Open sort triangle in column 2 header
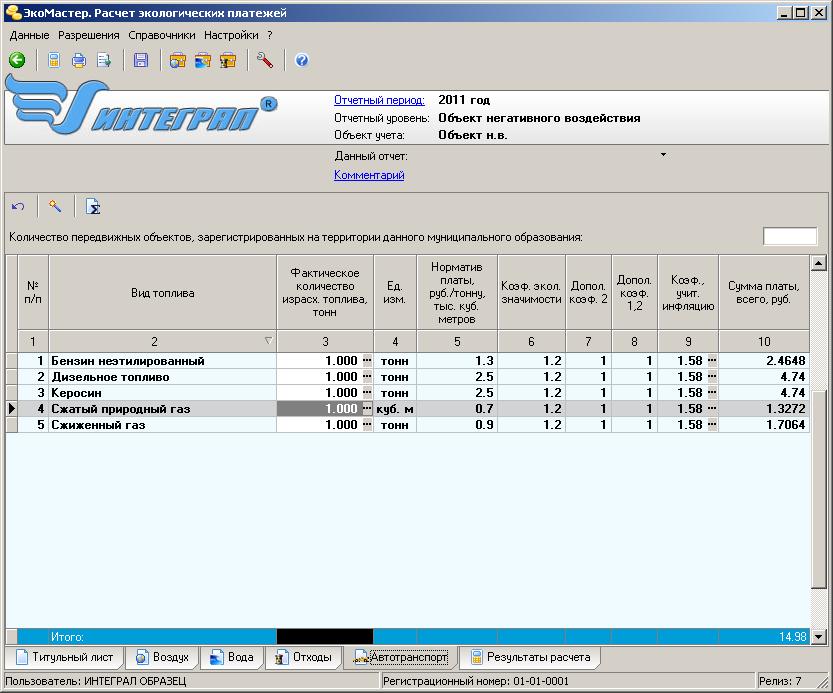The height and width of the screenshot is (693, 833). [267, 341]
